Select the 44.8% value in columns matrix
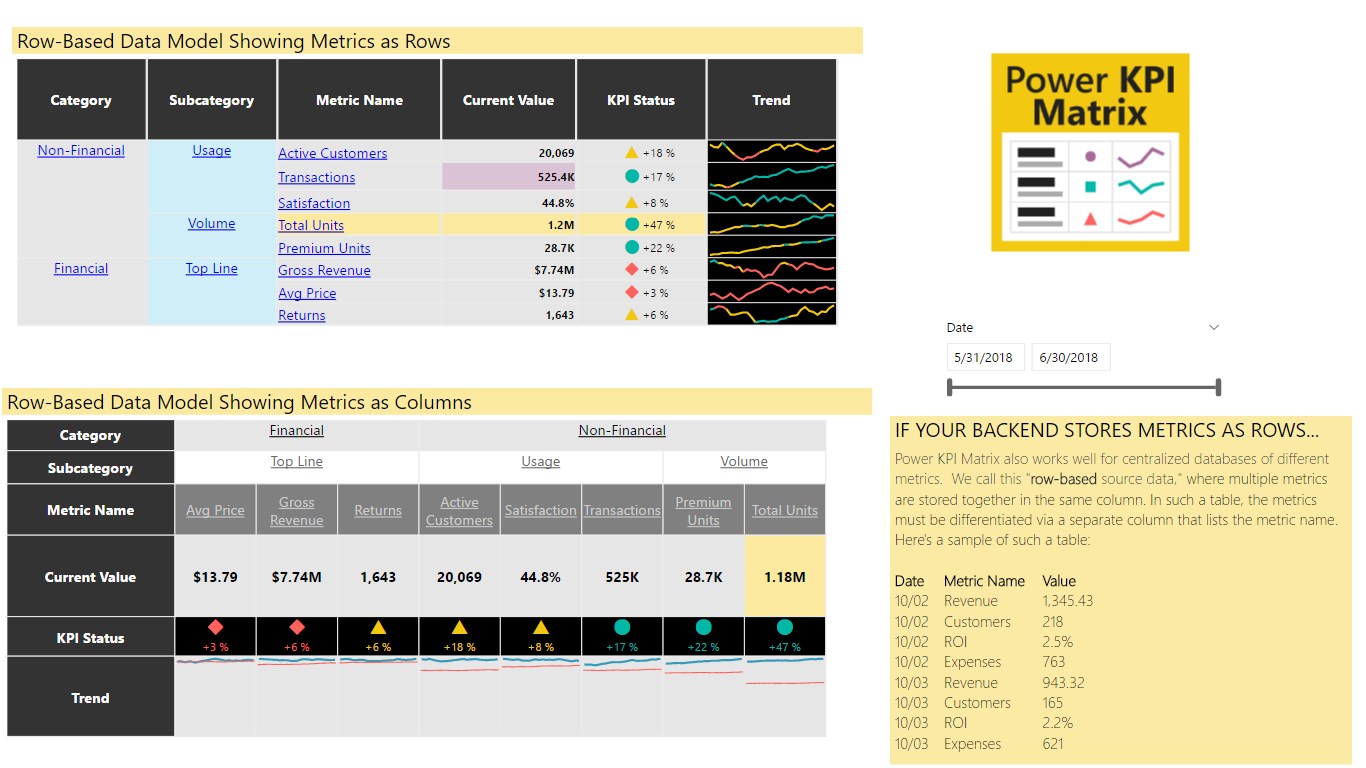Screen dimensions: 1366x768 pyautogui.click(x=541, y=577)
